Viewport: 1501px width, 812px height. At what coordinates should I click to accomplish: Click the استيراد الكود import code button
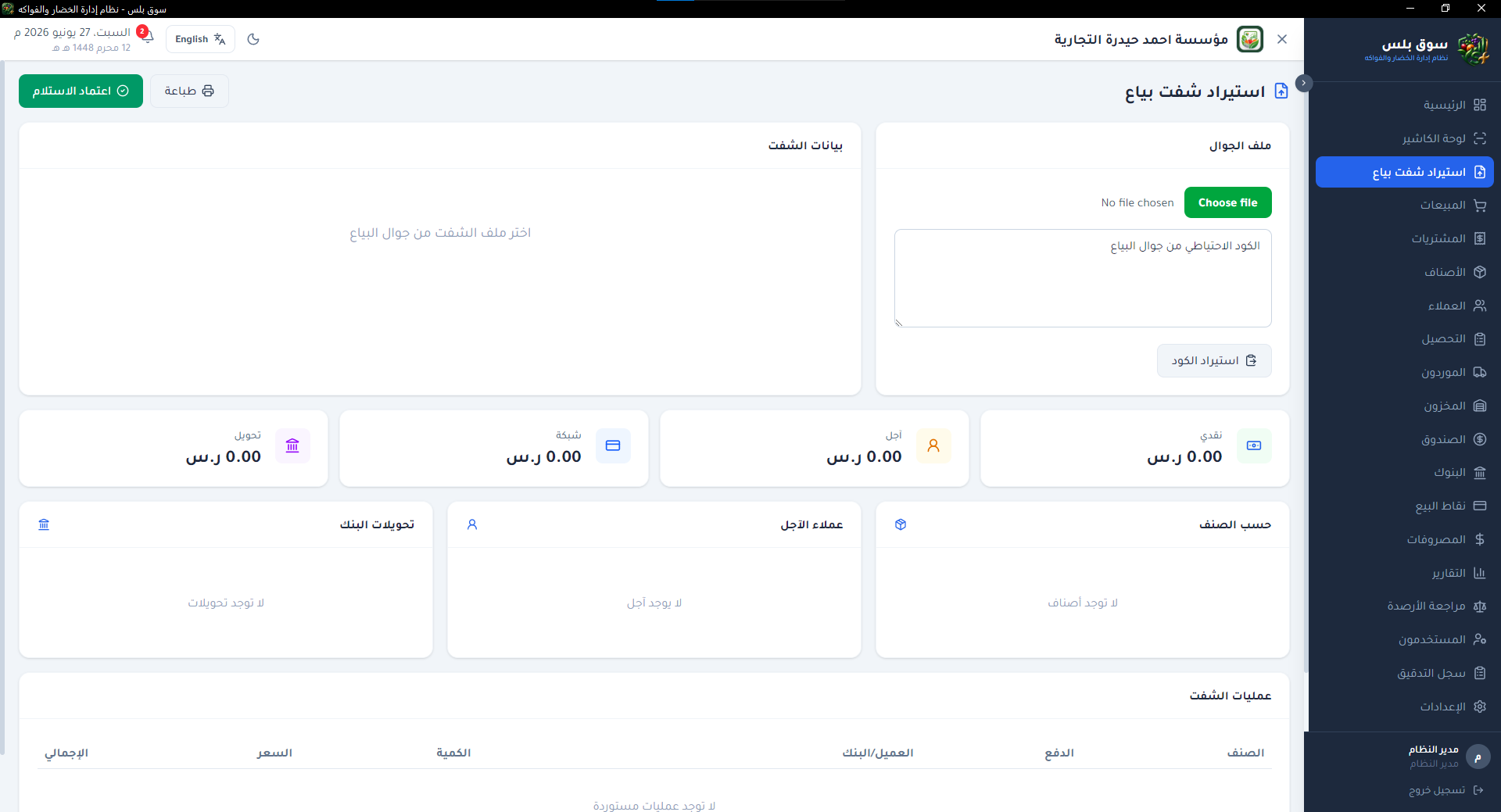pos(1214,360)
